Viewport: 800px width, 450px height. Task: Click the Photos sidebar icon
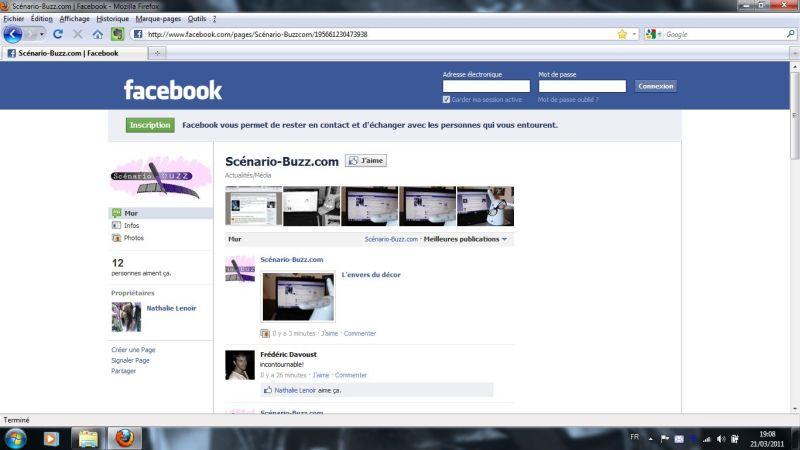coord(116,238)
